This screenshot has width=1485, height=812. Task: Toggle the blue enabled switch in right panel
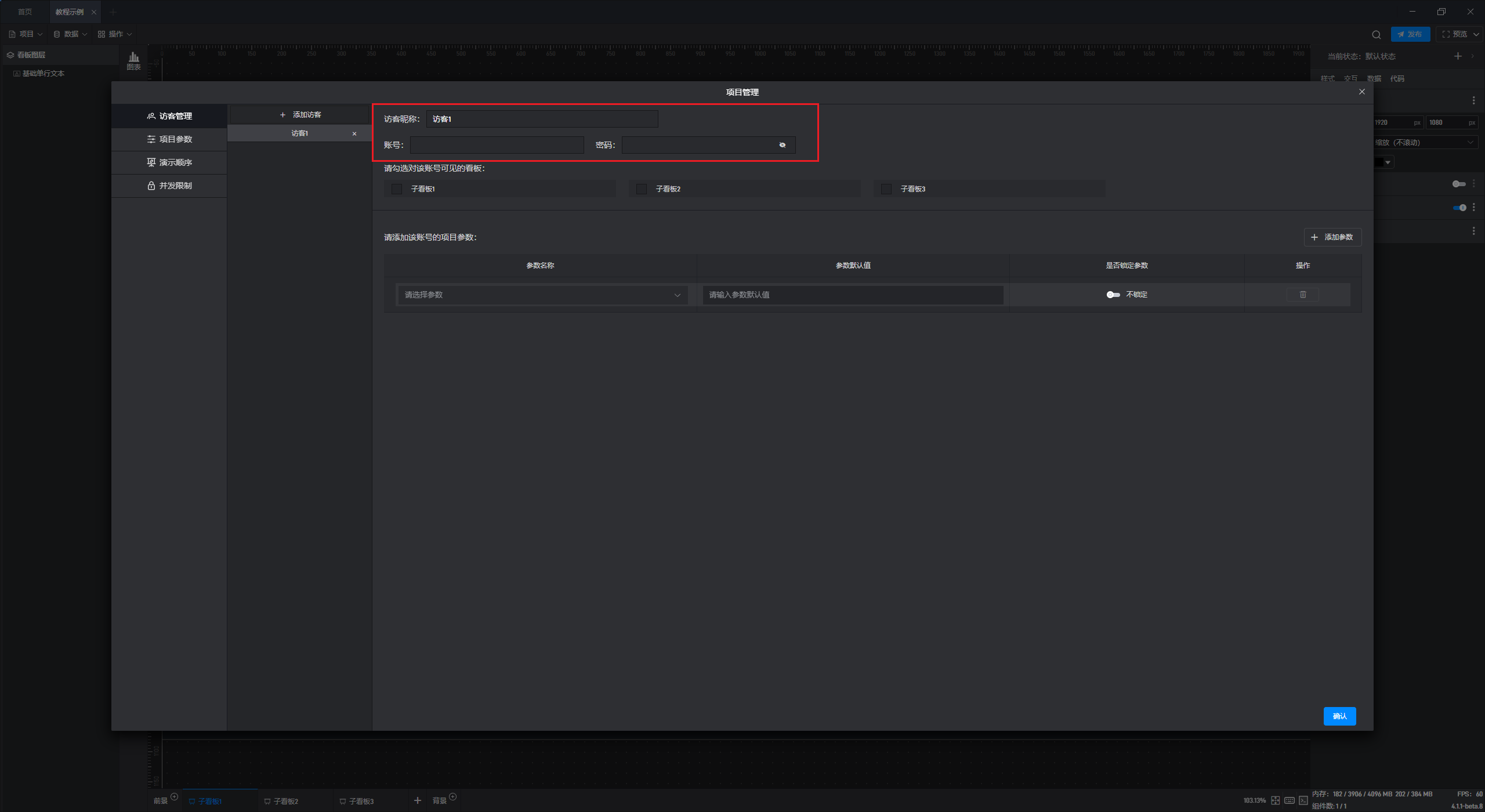(1459, 208)
